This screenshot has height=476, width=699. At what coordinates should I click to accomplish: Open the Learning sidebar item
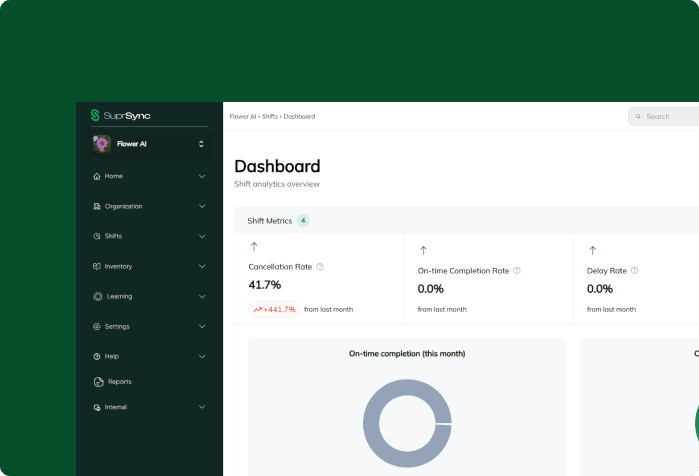pyautogui.click(x=149, y=296)
